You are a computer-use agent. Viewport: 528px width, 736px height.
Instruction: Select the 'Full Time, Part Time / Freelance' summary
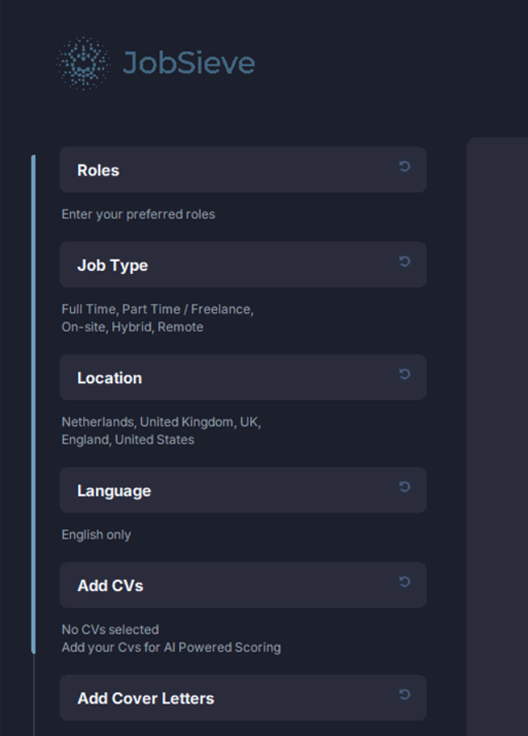[158, 309]
